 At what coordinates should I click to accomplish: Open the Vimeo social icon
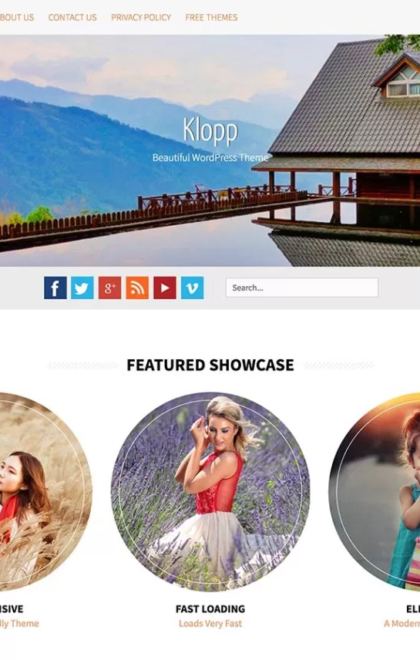coord(192,288)
